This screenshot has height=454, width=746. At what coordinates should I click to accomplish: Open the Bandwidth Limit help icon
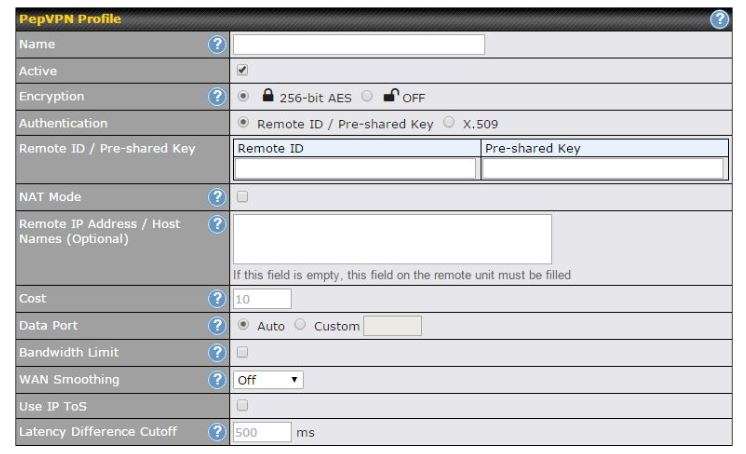coord(214,353)
